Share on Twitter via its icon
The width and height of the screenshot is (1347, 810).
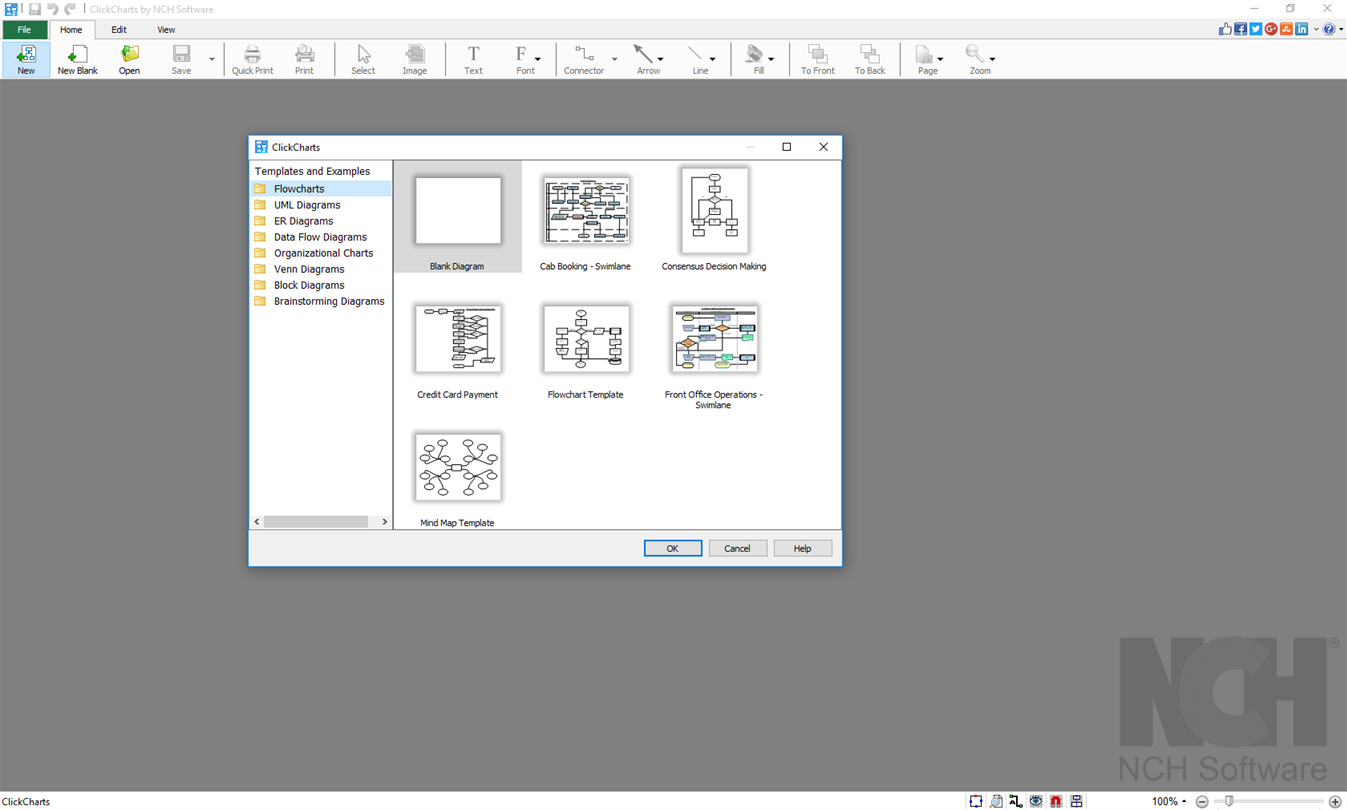pos(1255,29)
